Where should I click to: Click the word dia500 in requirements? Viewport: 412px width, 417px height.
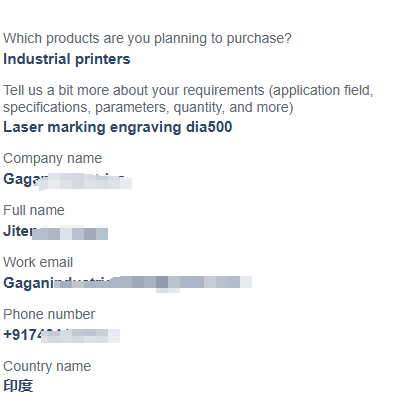[x=209, y=127]
